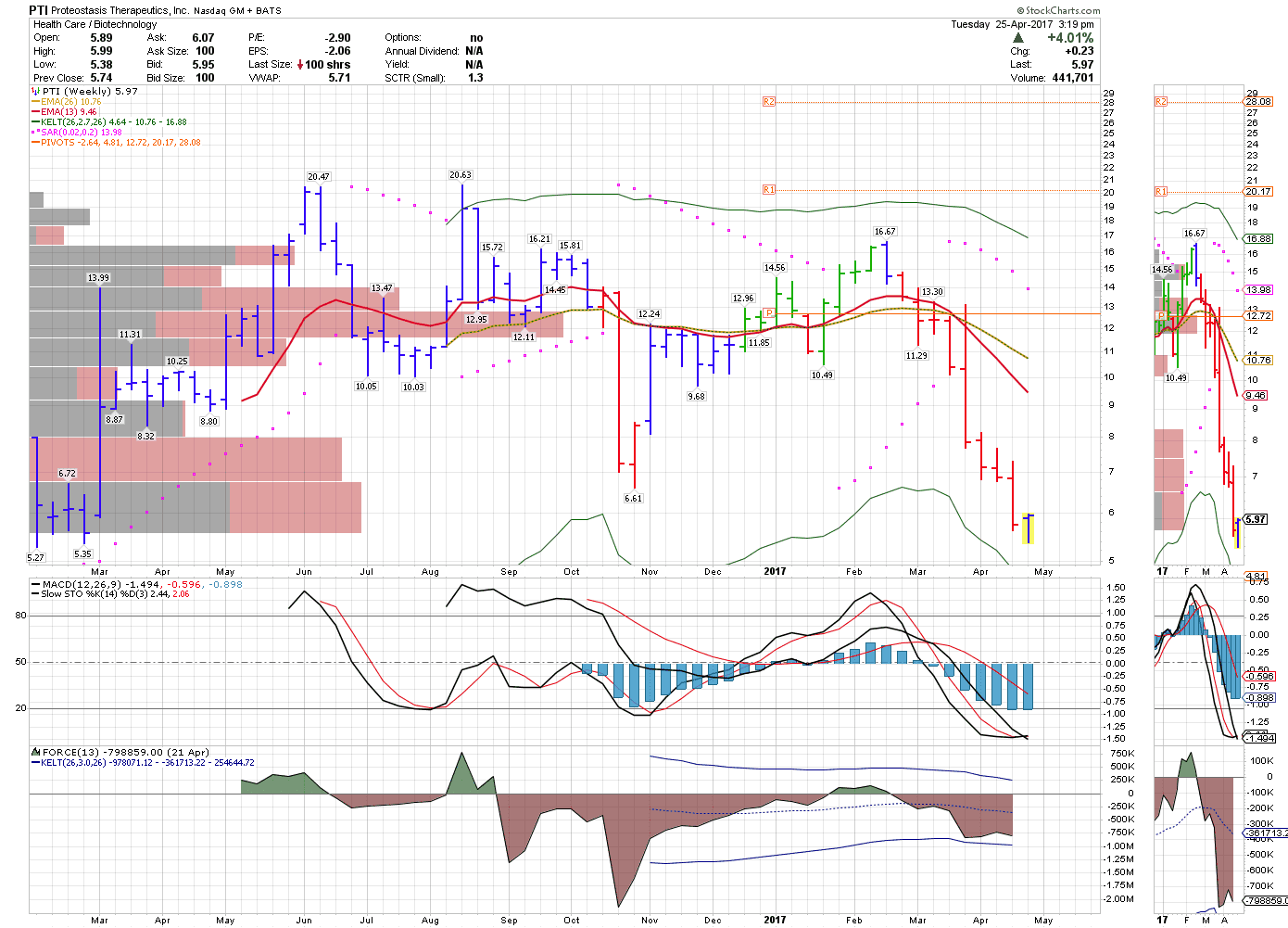Click the KELT(26,3.0,26) legend in Force panel

[143, 762]
